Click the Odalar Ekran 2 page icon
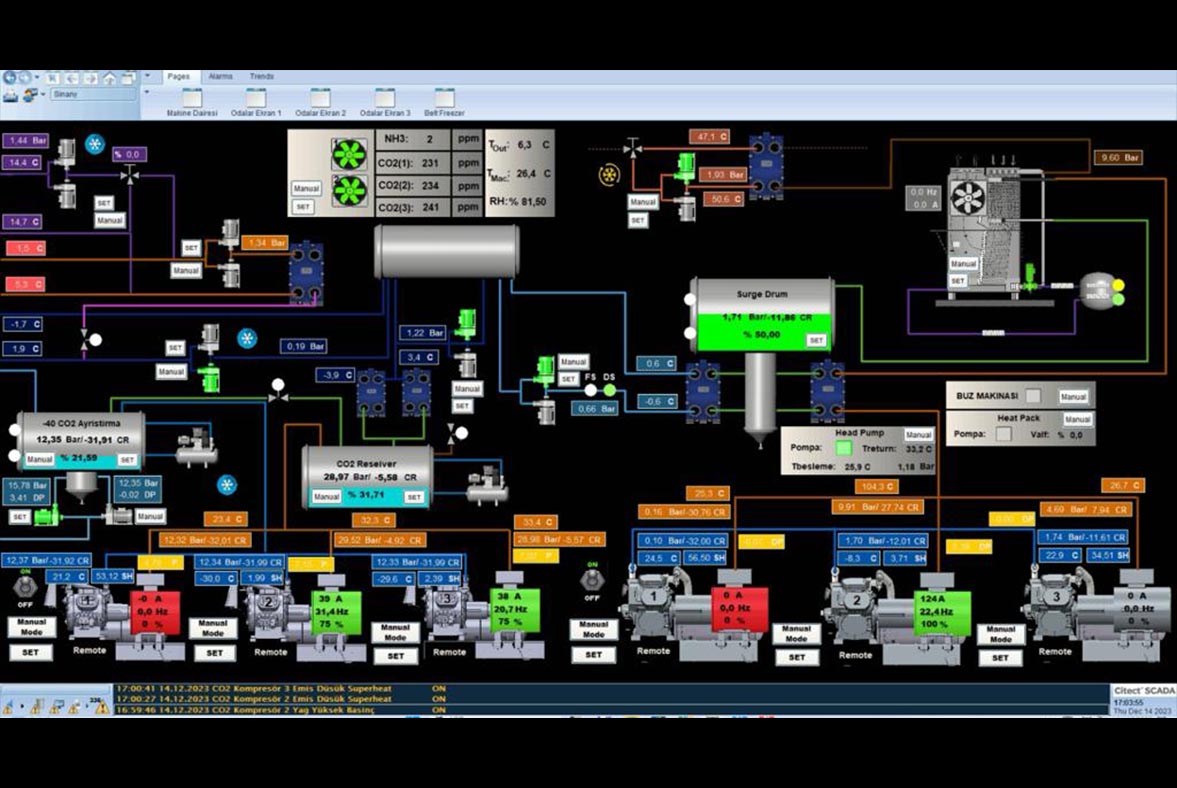 (320, 98)
